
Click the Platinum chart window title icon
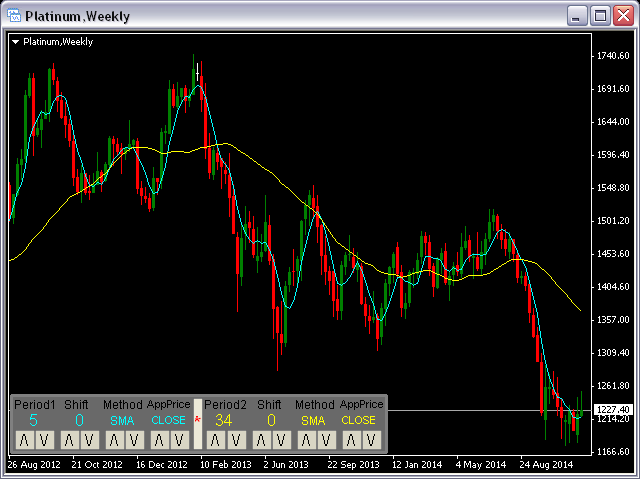[13, 16]
